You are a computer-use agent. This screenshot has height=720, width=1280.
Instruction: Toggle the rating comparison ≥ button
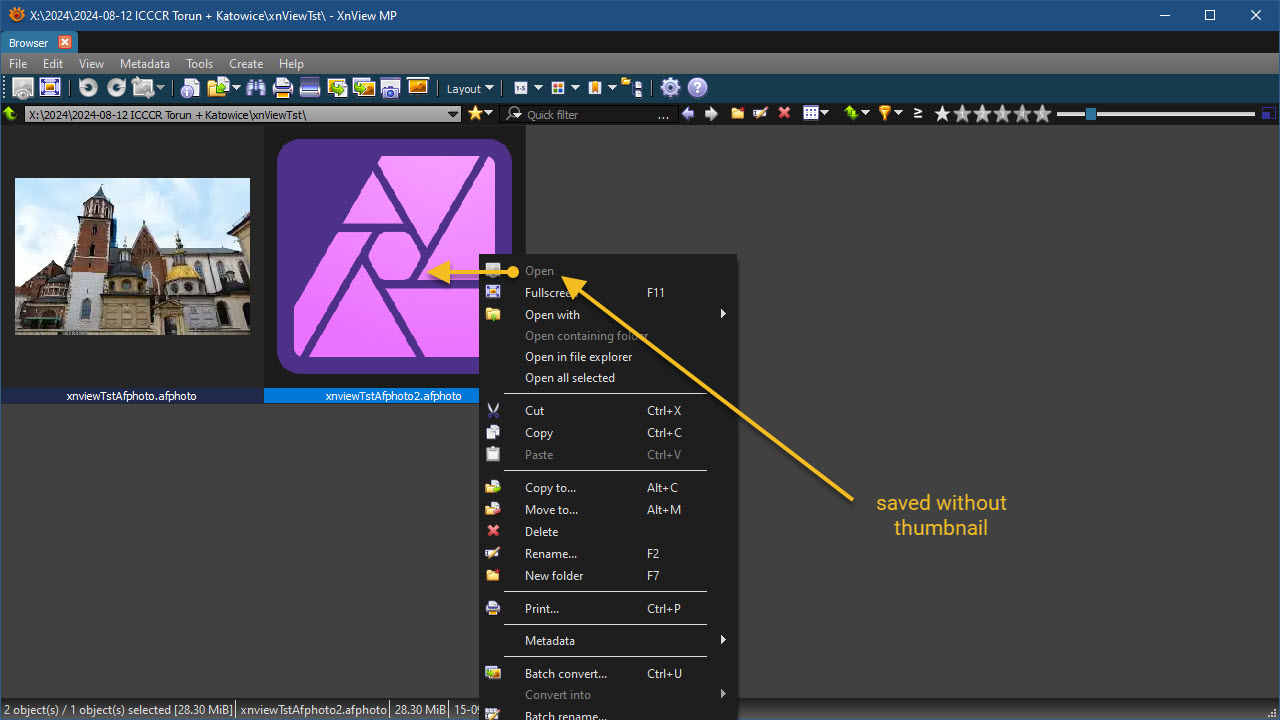[x=917, y=113]
